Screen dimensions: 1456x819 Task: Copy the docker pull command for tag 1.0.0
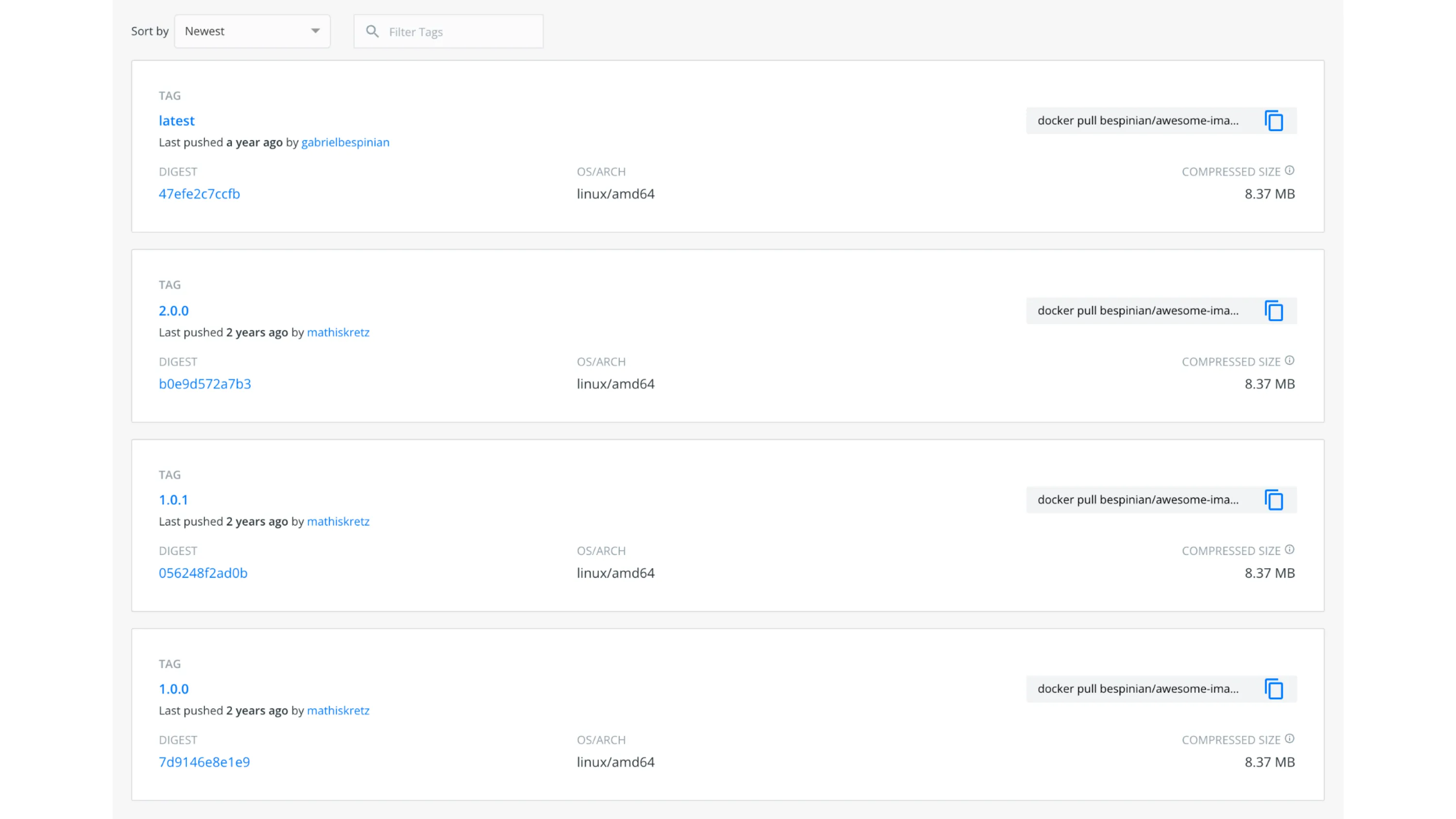pos(1274,689)
